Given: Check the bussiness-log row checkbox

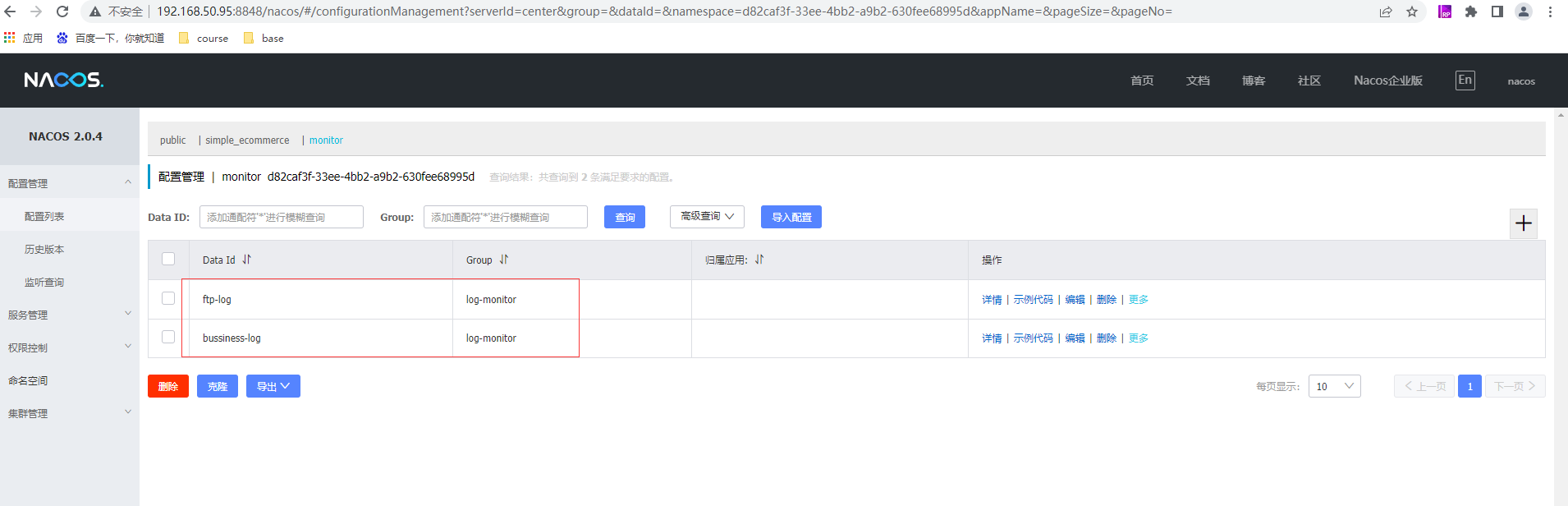Looking at the screenshot, I should coord(168,337).
